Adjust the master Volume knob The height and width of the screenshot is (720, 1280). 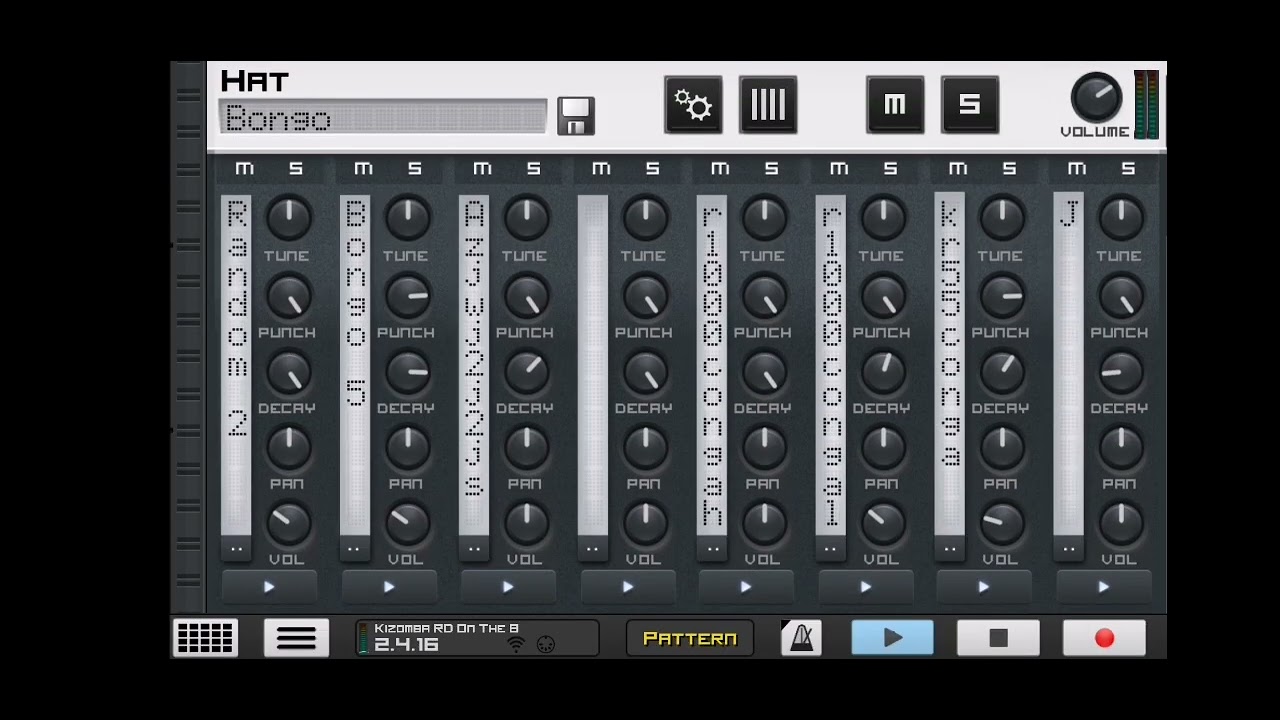tap(1096, 98)
